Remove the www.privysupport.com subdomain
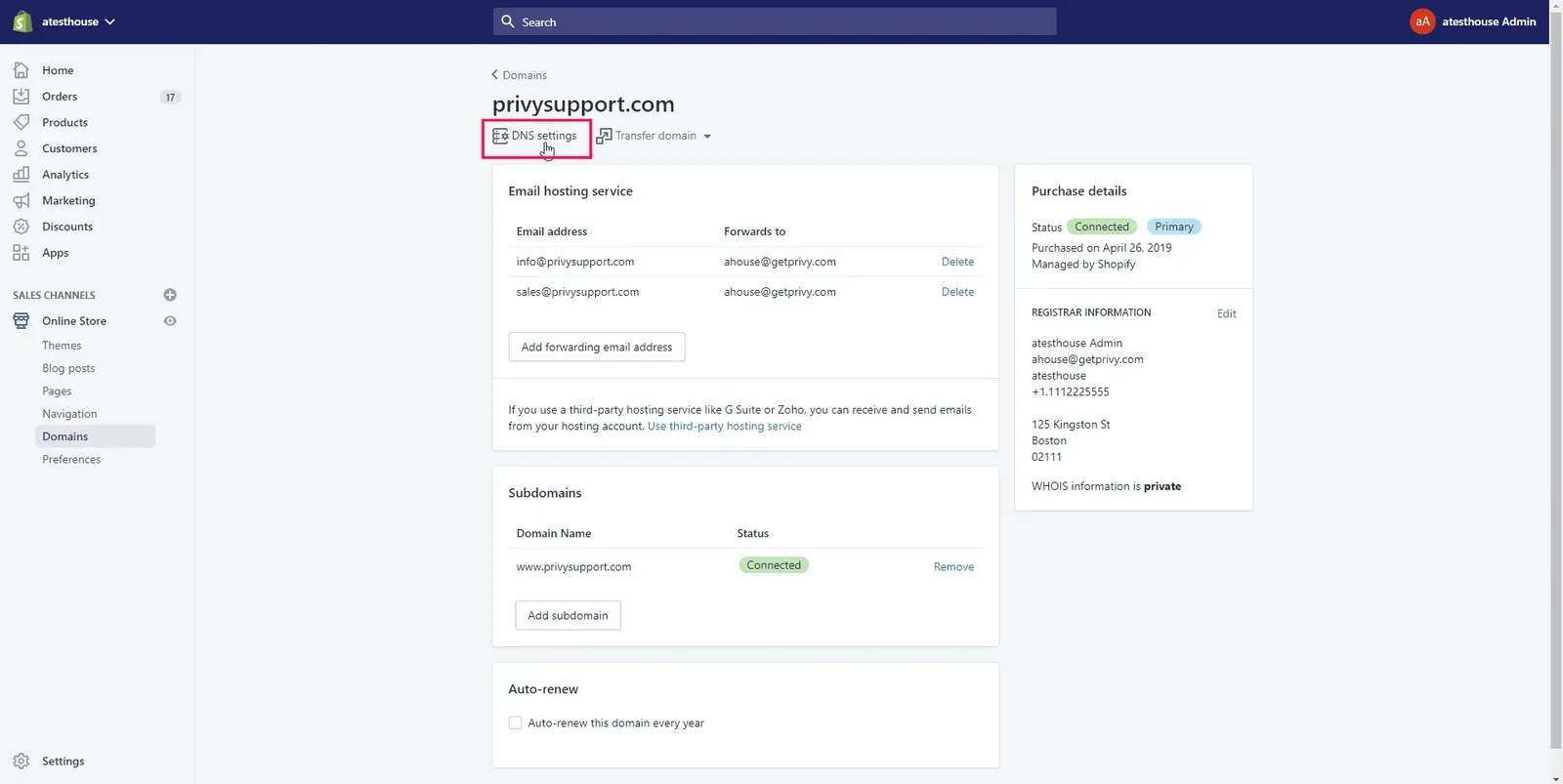Viewport: 1563px width, 784px height. (953, 567)
